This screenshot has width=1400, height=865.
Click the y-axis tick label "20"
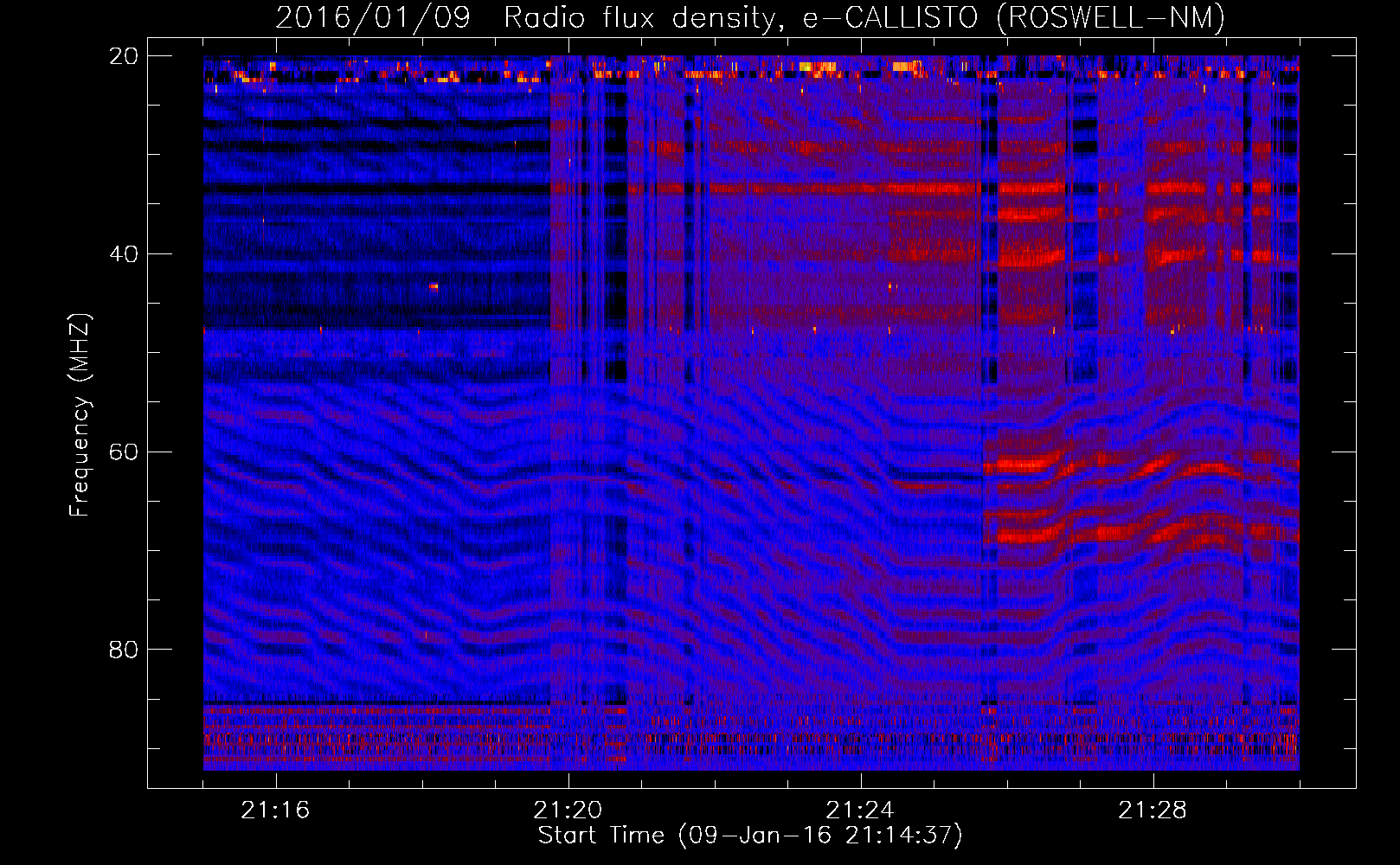point(123,55)
